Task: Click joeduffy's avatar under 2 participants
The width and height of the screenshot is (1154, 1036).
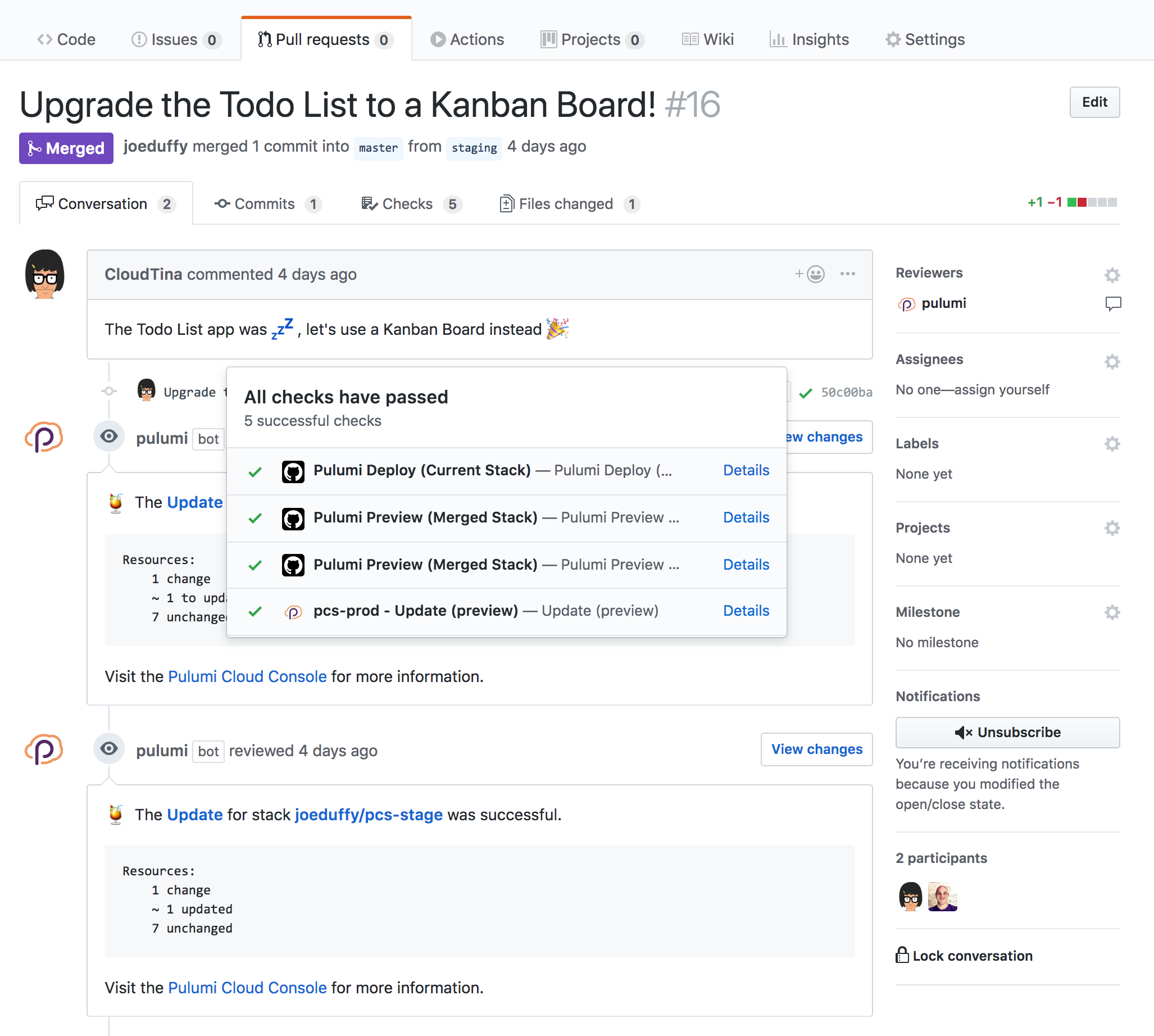Action: [942, 897]
